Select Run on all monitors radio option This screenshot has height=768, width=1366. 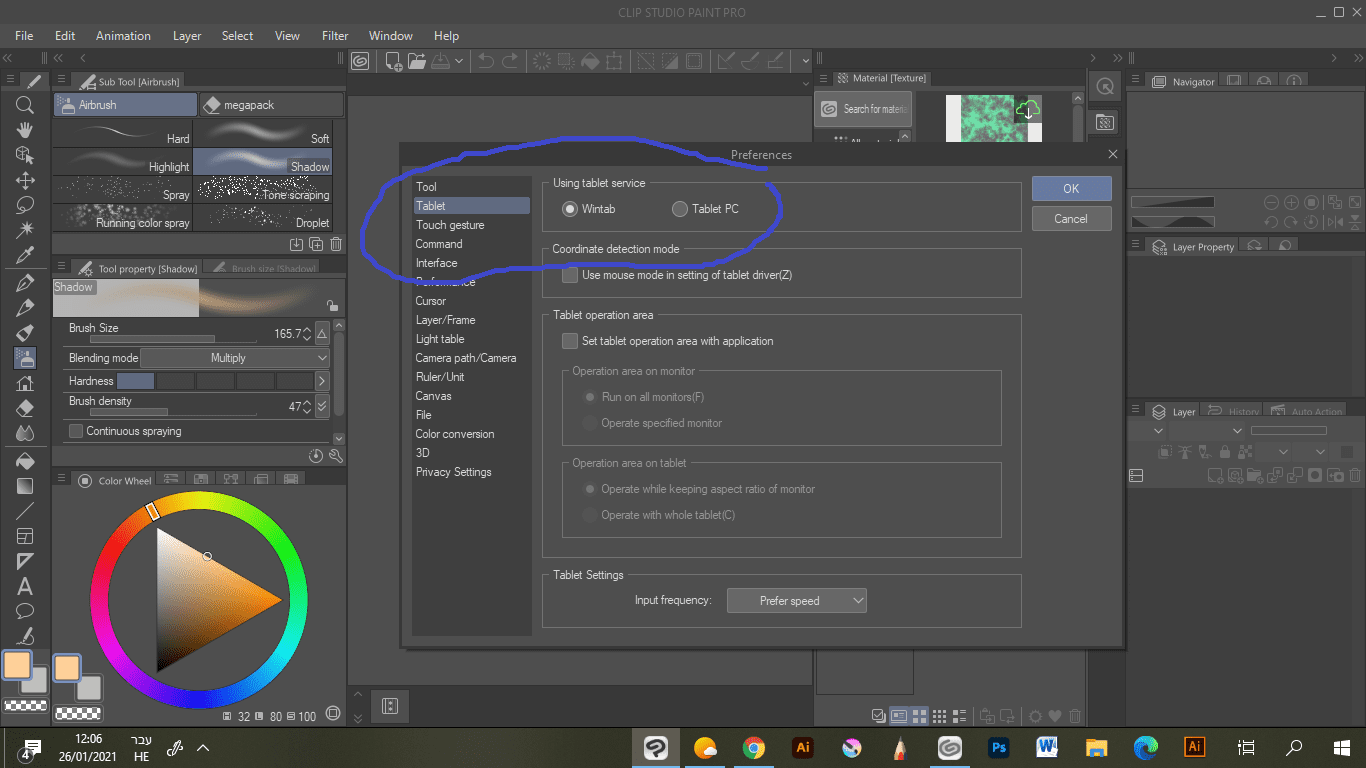point(590,397)
